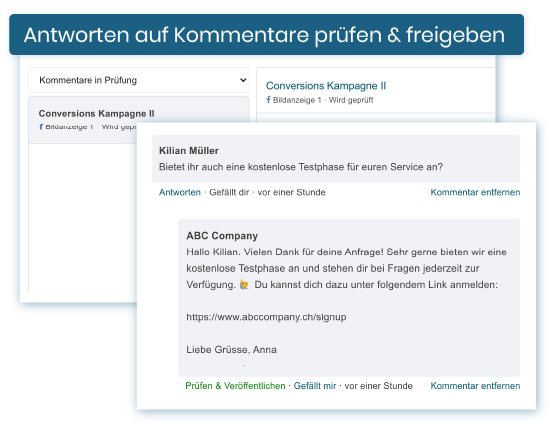Click 'Bildanzeige 1' label in header
Image resolution: width=550 pixels, height=440 pixels.
click(297, 100)
